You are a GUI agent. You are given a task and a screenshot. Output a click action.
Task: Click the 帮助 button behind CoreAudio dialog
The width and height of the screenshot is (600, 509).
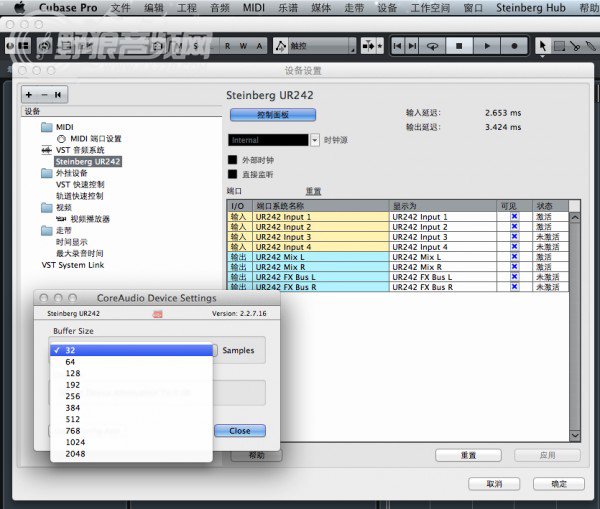pos(256,455)
